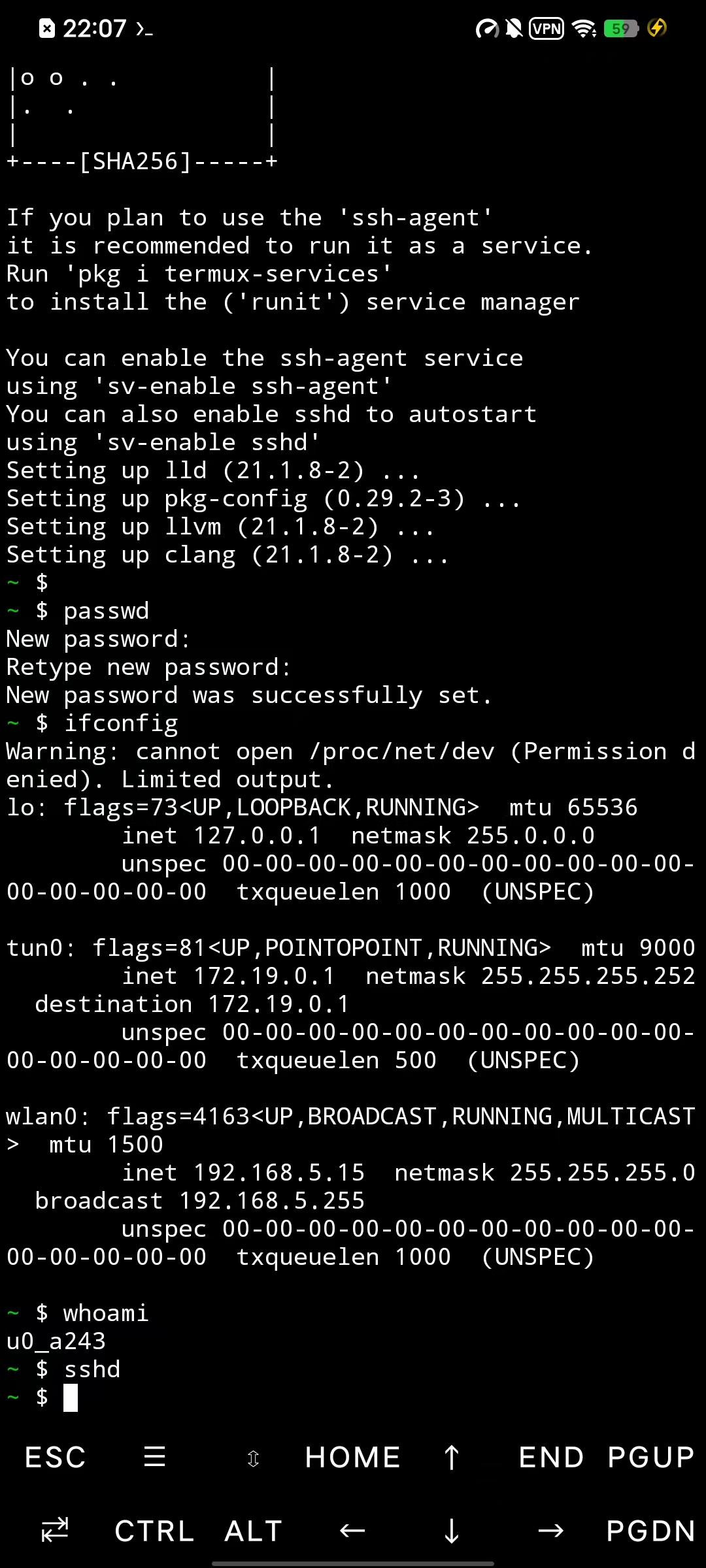Tap the Termux prompt icon beside clock
Image resolution: width=706 pixels, height=1568 pixels.
tap(144, 29)
